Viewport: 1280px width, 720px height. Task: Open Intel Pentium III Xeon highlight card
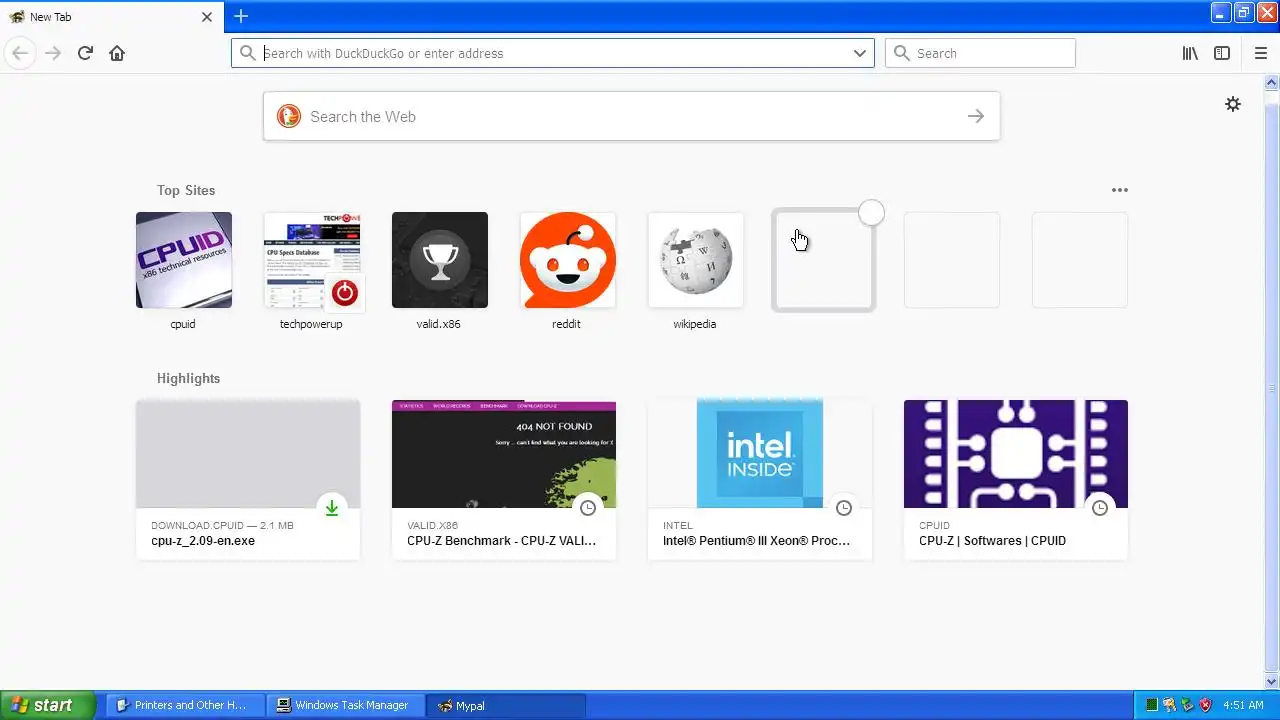(x=760, y=480)
